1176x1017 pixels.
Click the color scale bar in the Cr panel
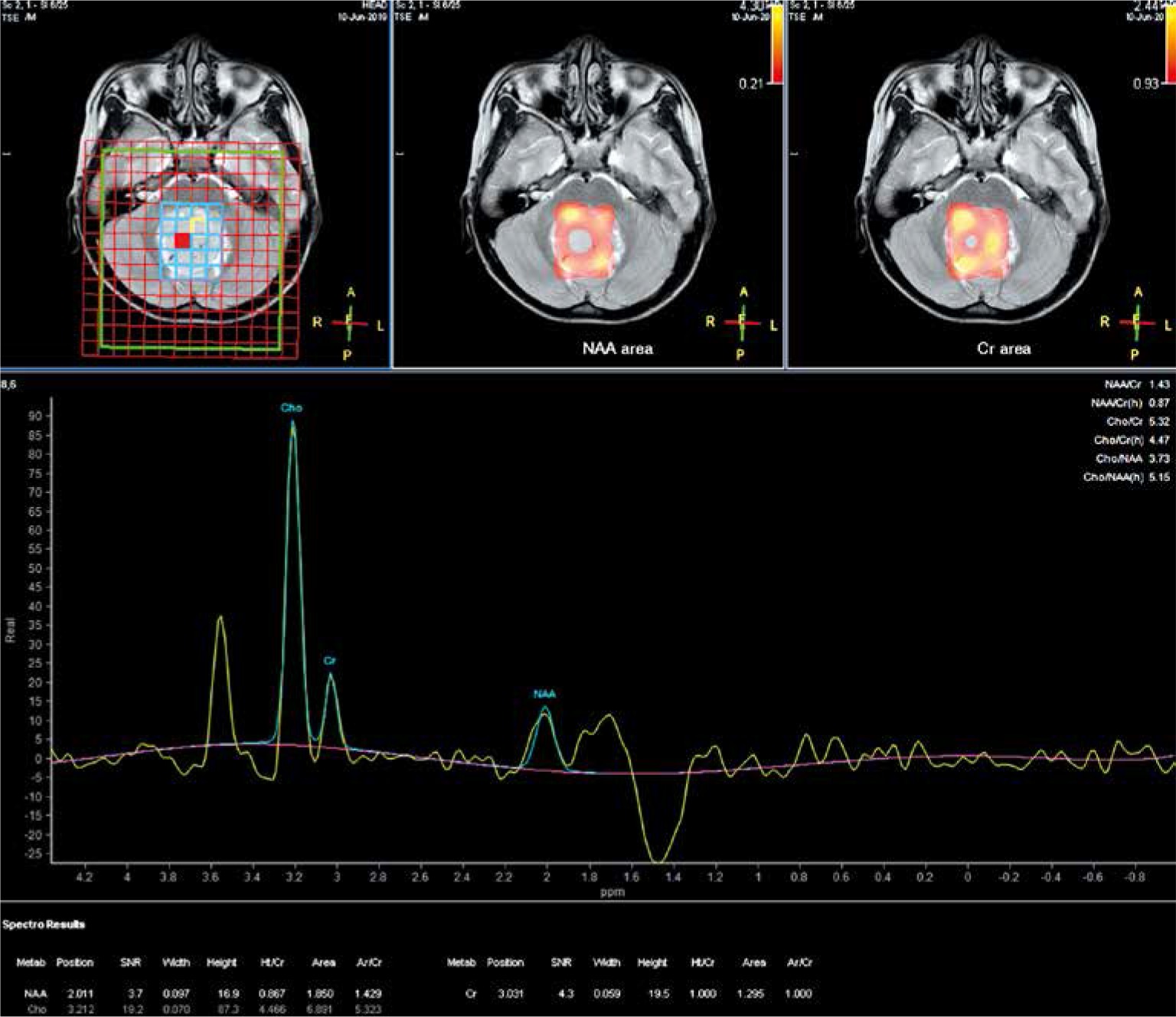1170,44
